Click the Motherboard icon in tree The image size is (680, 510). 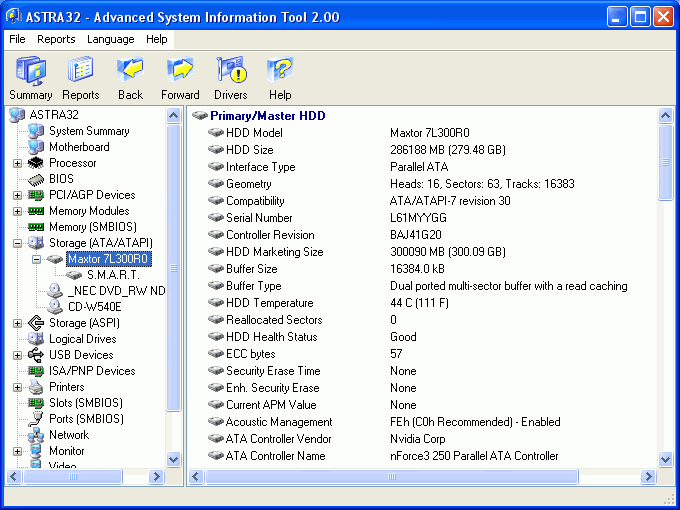tap(36, 147)
